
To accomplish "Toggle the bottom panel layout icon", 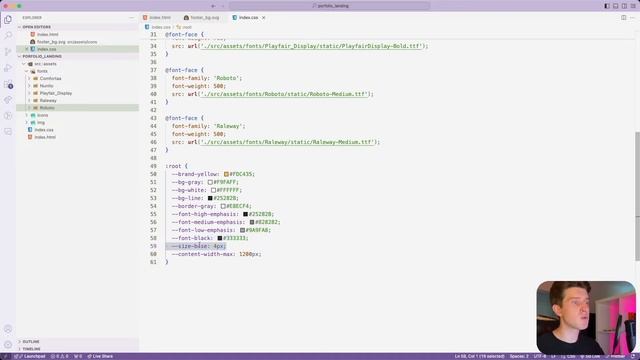I will 616,6.
